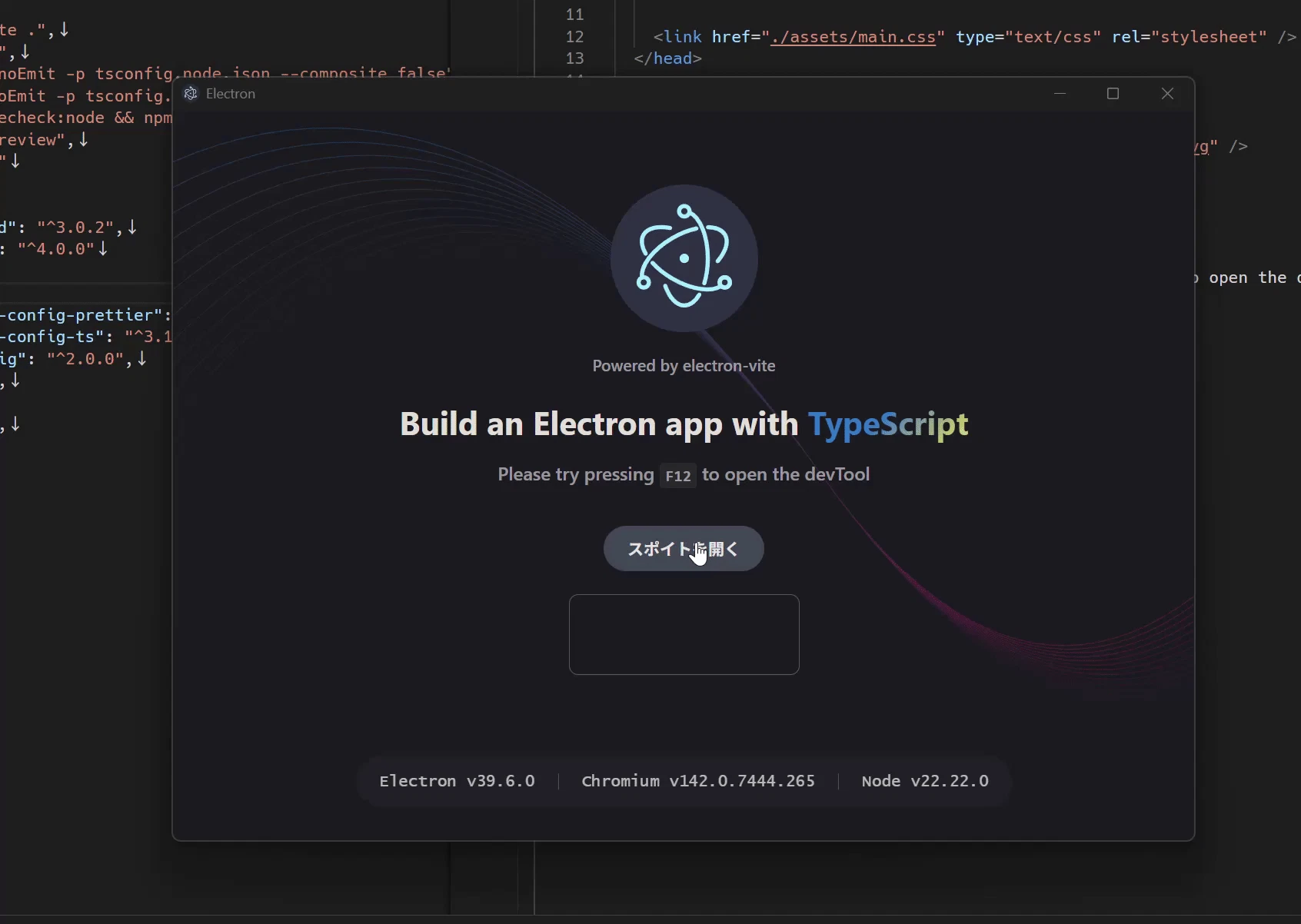Screen dimensions: 1301x924
Task: Click the Electron atom logo
Action: [x=684, y=258]
